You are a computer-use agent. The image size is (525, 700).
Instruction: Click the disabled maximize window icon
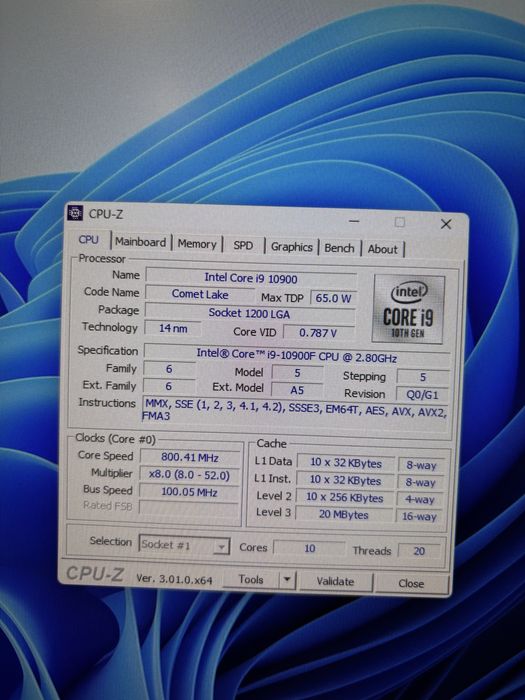400,222
